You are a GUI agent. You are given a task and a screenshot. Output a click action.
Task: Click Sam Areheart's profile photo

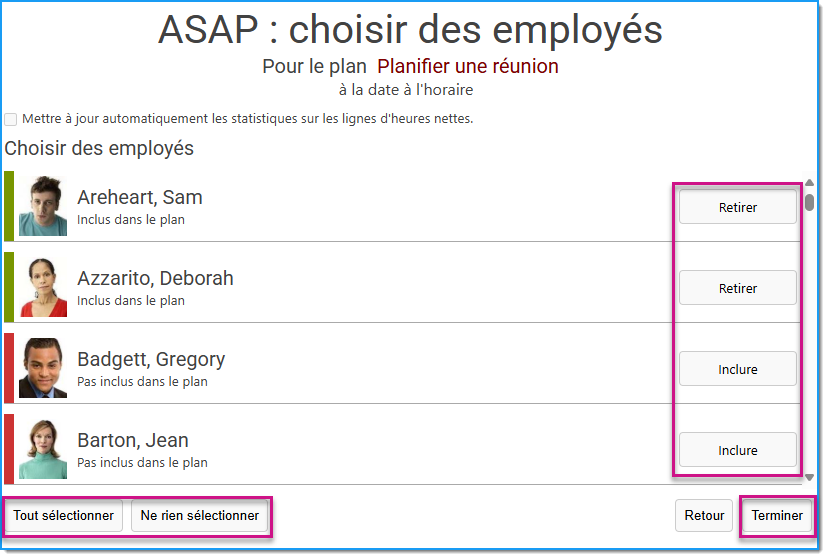(43, 206)
